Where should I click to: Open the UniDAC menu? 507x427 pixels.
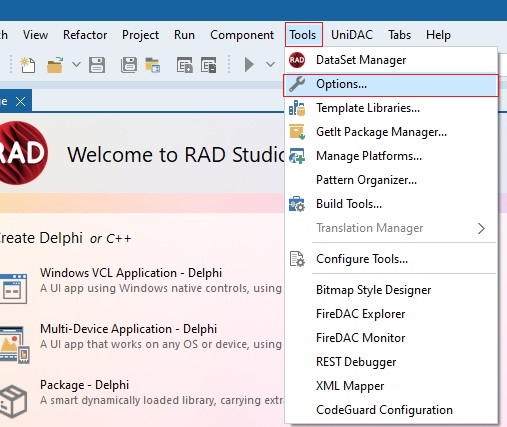tap(352, 35)
